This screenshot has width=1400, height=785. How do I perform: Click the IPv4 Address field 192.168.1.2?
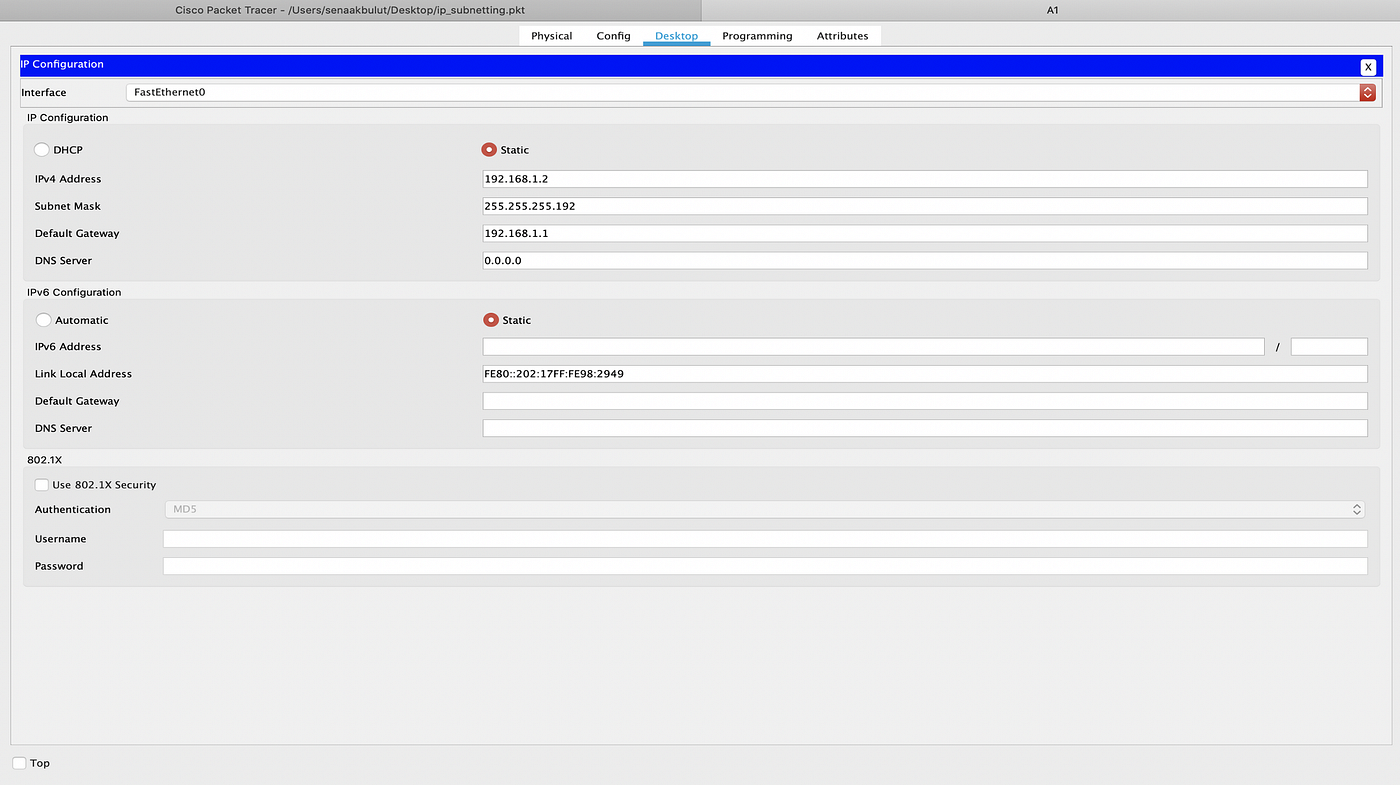925,179
